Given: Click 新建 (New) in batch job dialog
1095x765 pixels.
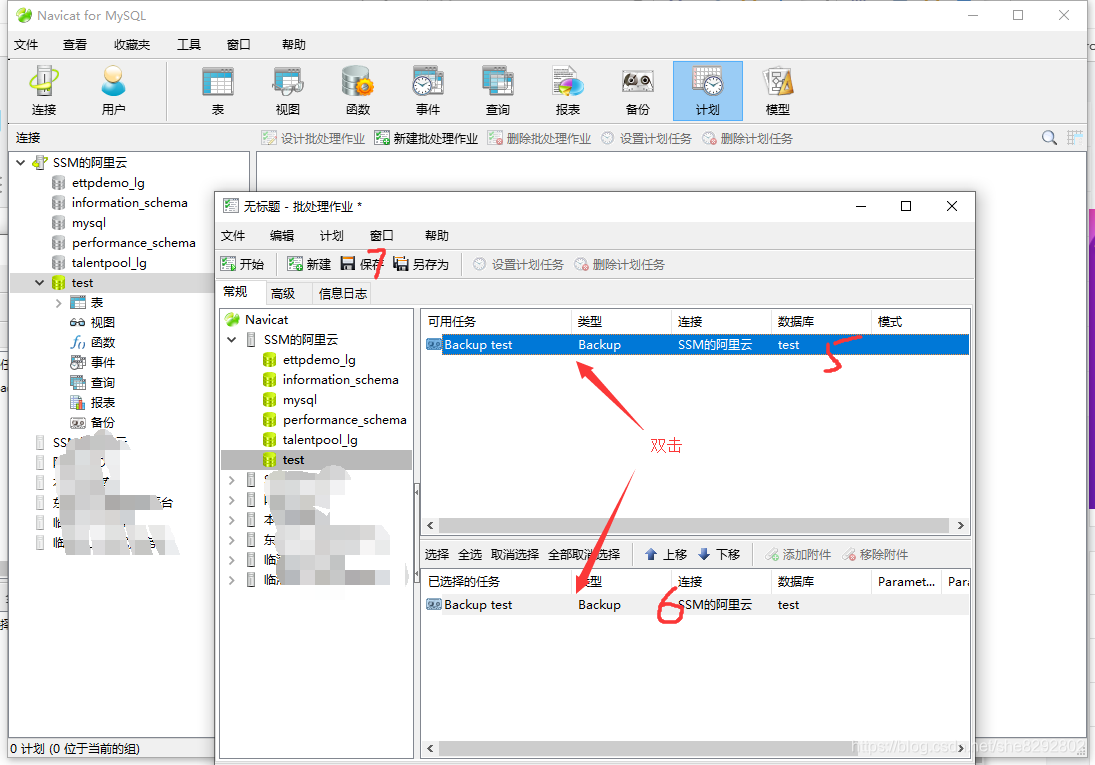Looking at the screenshot, I should tap(309, 264).
